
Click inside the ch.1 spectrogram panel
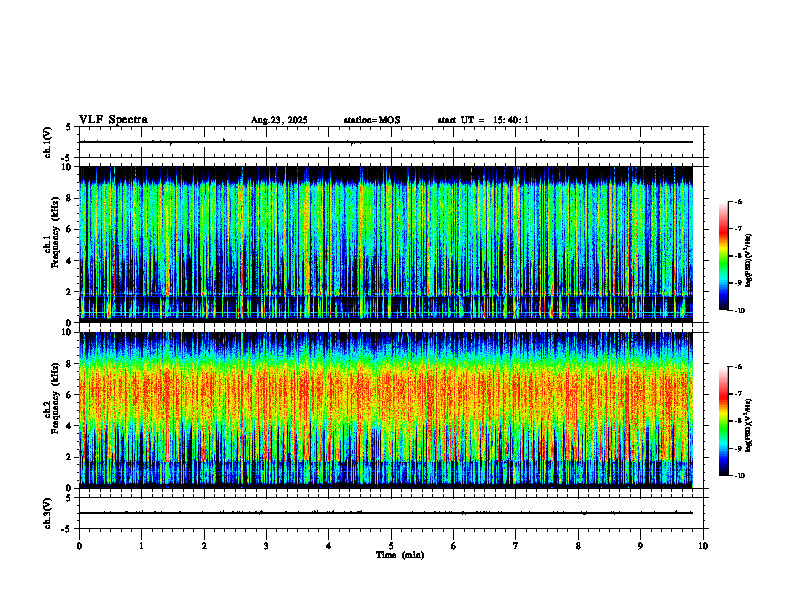point(386,244)
